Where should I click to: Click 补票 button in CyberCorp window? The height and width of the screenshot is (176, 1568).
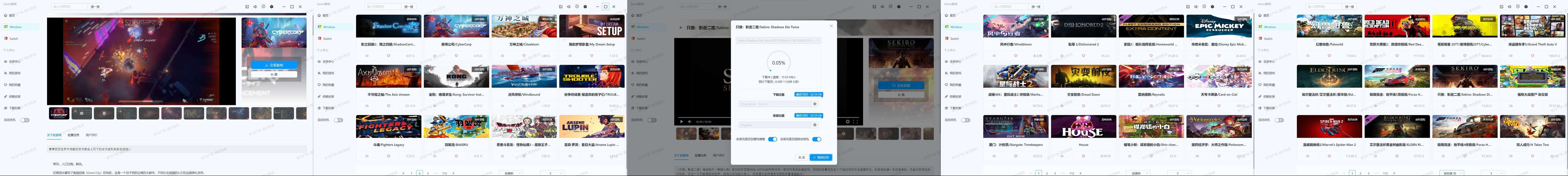(x=274, y=75)
